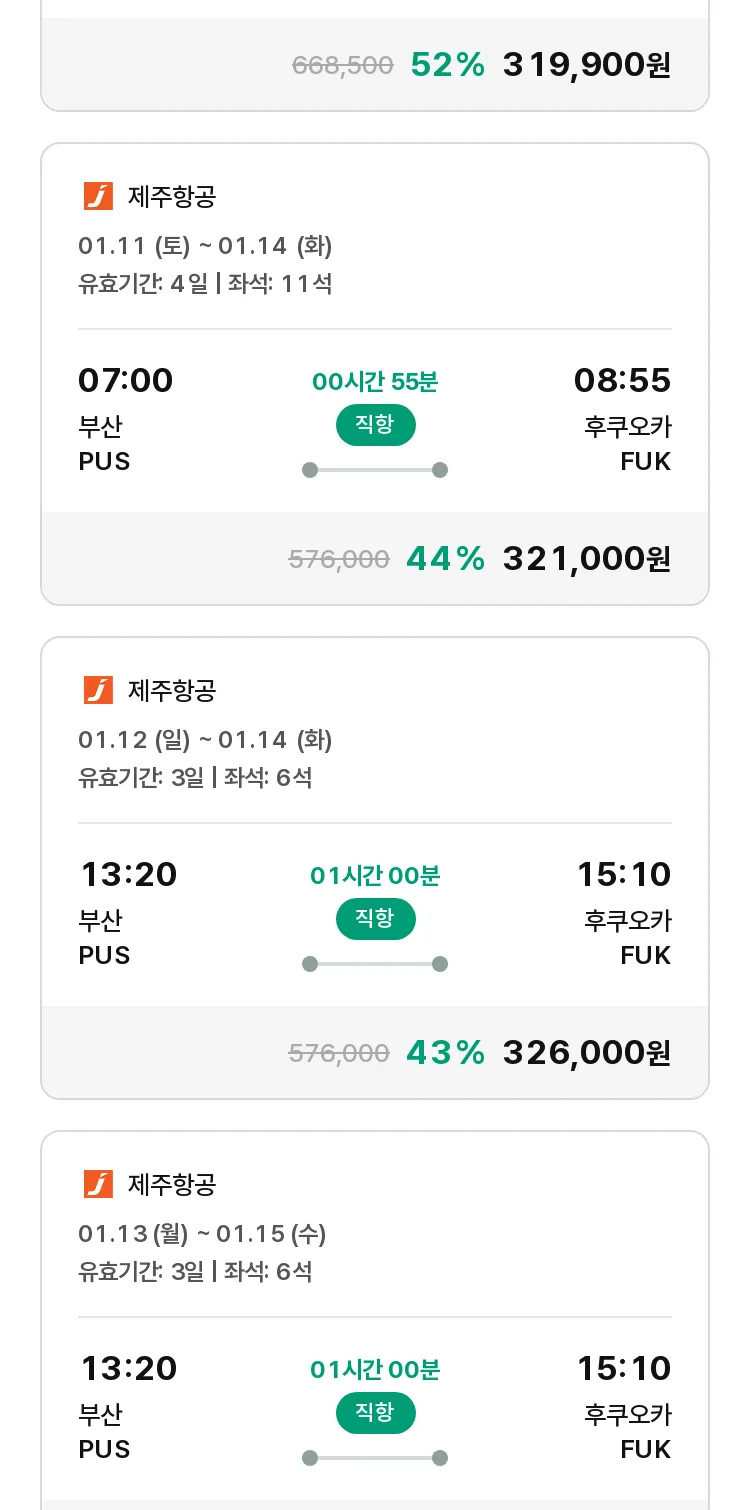Choose the 326,000원 fare
Image resolution: width=750 pixels, height=1510 pixels.
[x=586, y=1053]
